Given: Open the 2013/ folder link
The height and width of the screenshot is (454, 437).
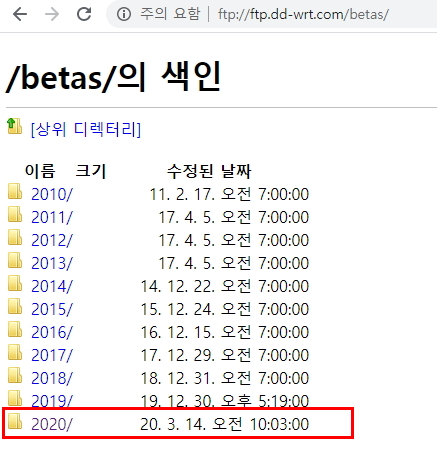Looking at the screenshot, I should point(52,263).
